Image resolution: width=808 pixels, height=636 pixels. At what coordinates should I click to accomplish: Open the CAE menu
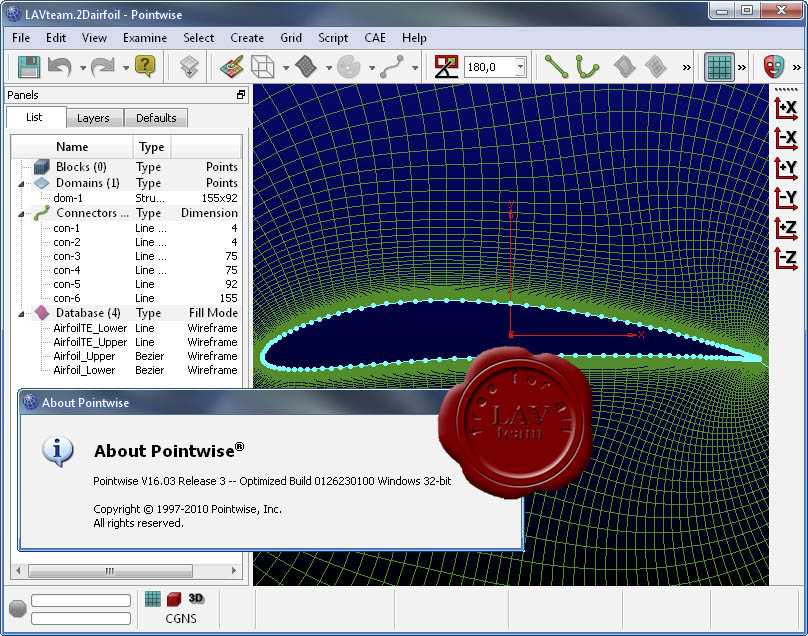pyautogui.click(x=375, y=38)
